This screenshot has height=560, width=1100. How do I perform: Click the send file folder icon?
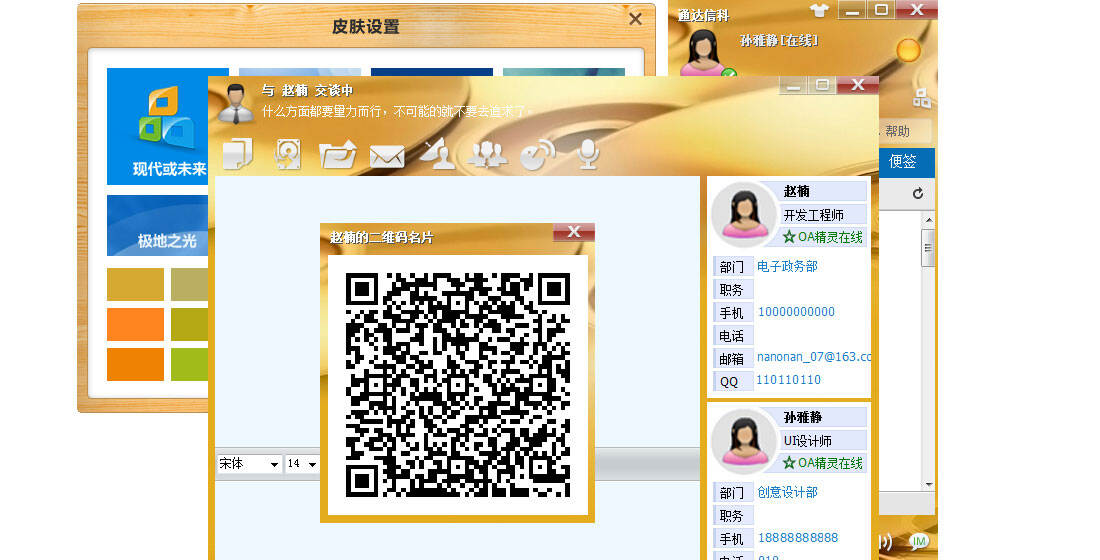(338, 154)
